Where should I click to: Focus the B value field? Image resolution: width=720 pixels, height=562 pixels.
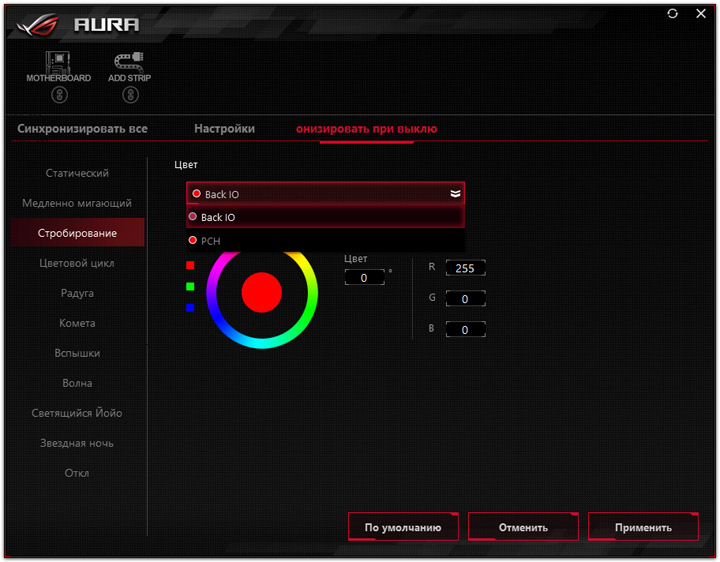(465, 329)
